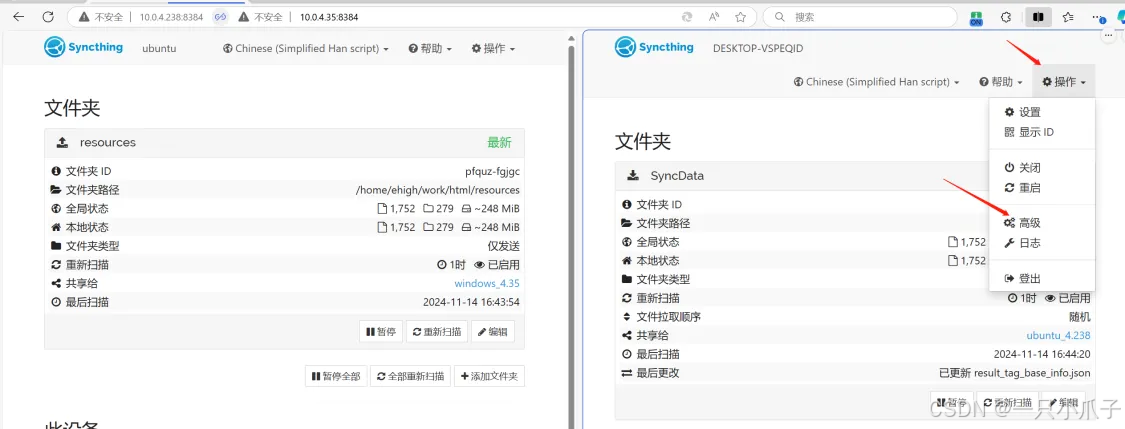Screen dimensions: 1125x429
Task: Click the share icon of 共享给 in resources panel
Action: pyautogui.click(x=56, y=283)
